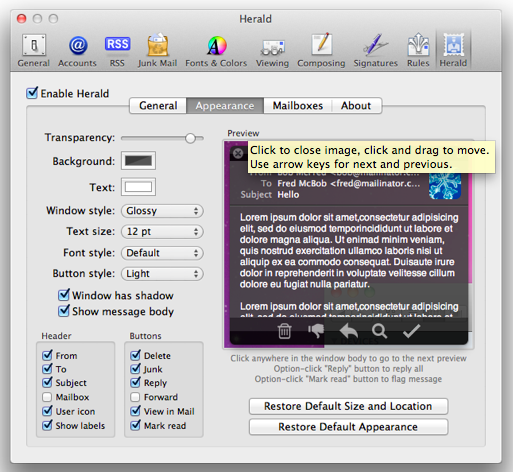Click the Transparency slider knob

click(190, 138)
